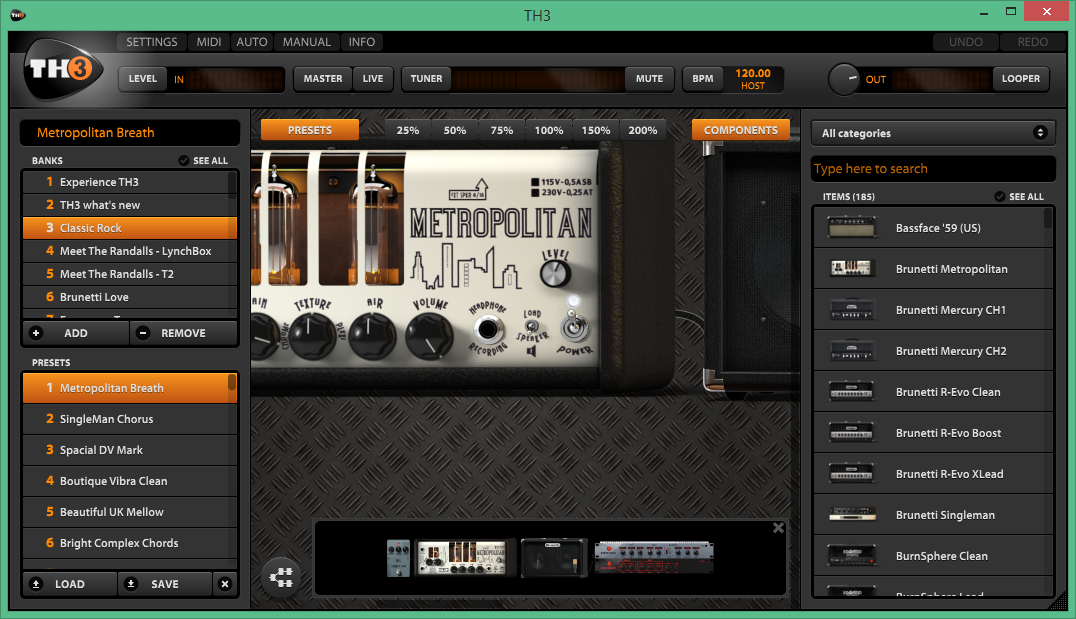Image resolution: width=1076 pixels, height=619 pixels.
Task: Toggle the LOOPER
Action: pos(1020,79)
